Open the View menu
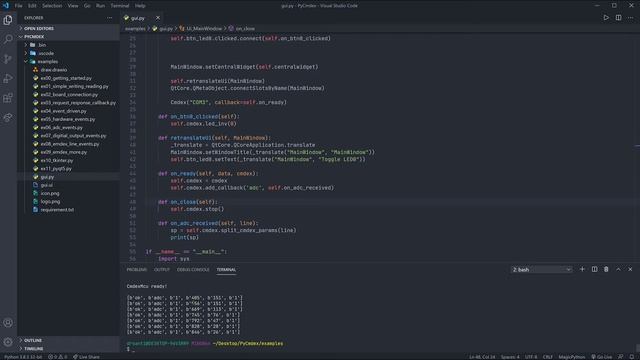640x360 pixels. [73, 6]
